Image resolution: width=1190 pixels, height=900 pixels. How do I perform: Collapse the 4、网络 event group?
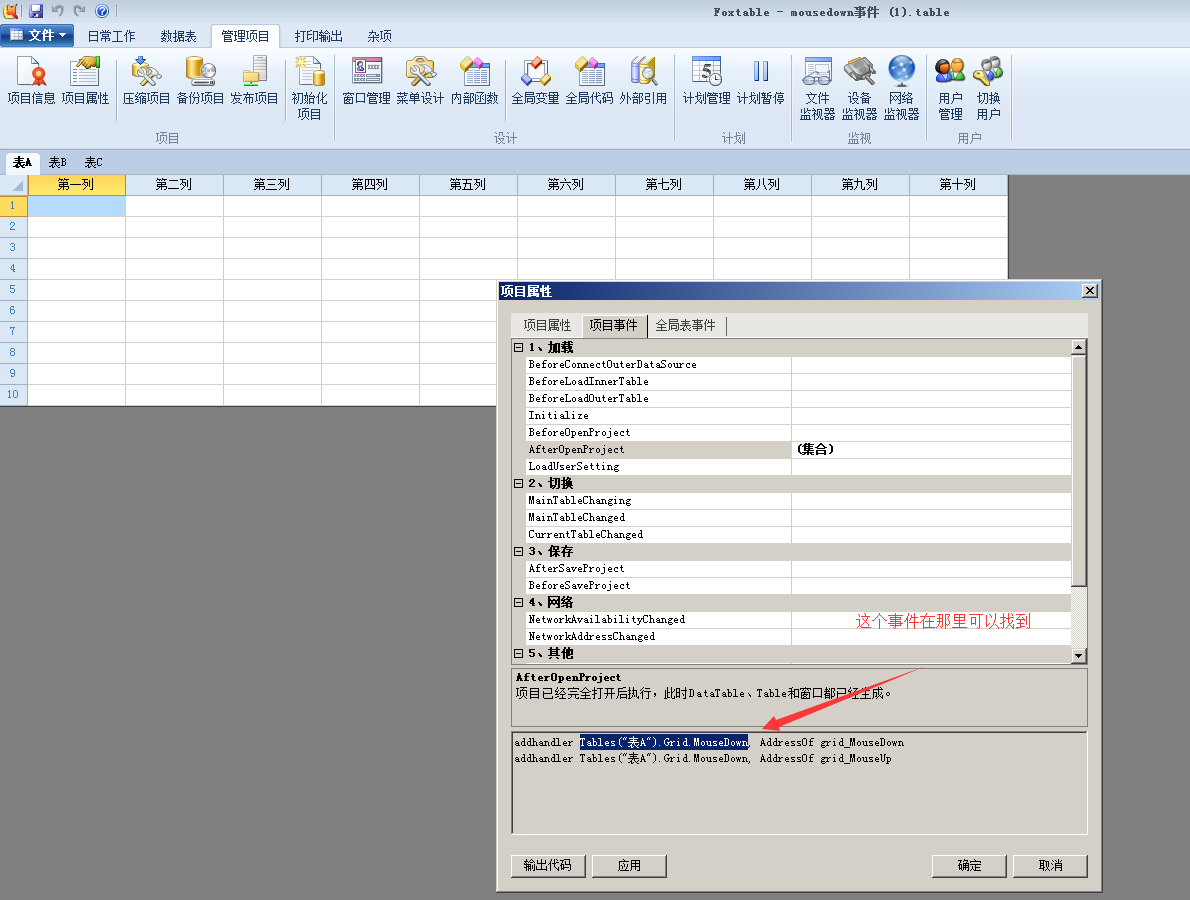point(519,603)
